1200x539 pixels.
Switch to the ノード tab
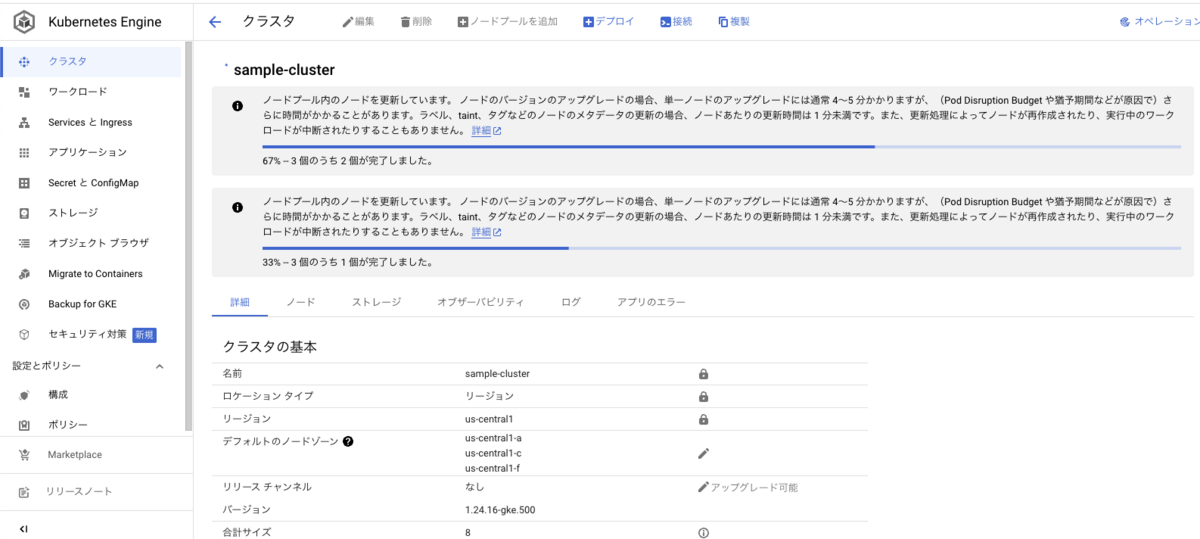click(x=301, y=302)
